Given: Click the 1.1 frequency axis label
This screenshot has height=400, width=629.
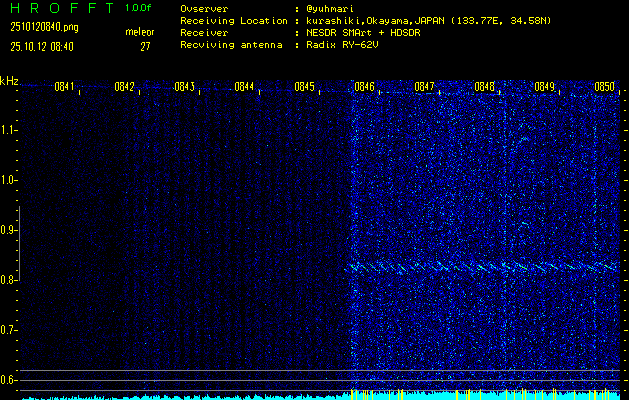Looking at the screenshot, I should tap(9, 130).
